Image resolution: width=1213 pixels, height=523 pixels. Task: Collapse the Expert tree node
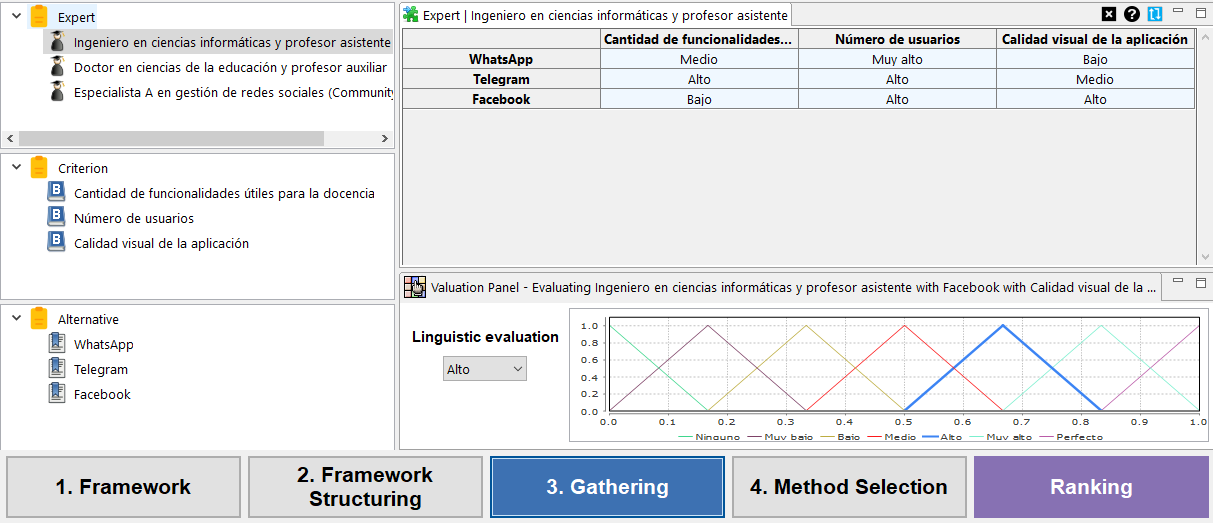16,17
